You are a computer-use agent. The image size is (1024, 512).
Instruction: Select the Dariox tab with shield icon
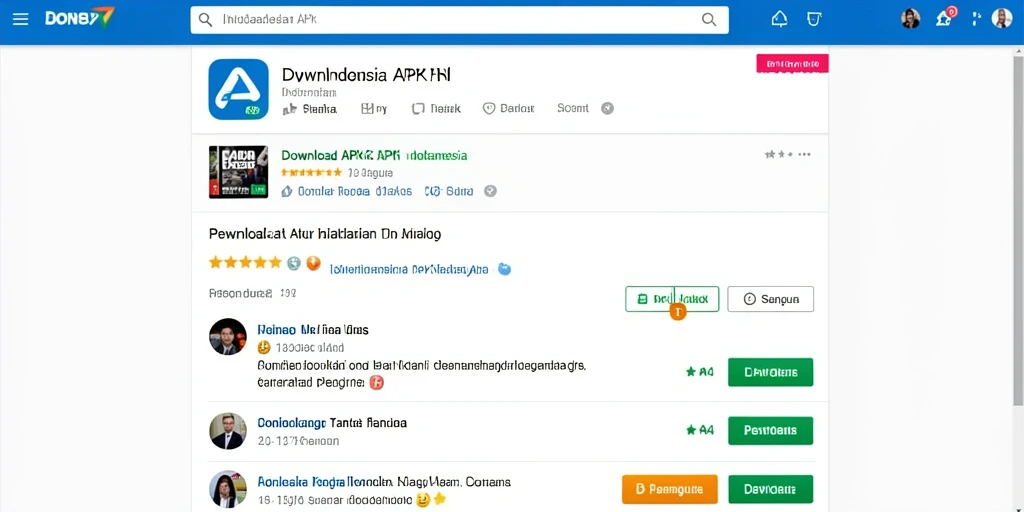click(509, 108)
